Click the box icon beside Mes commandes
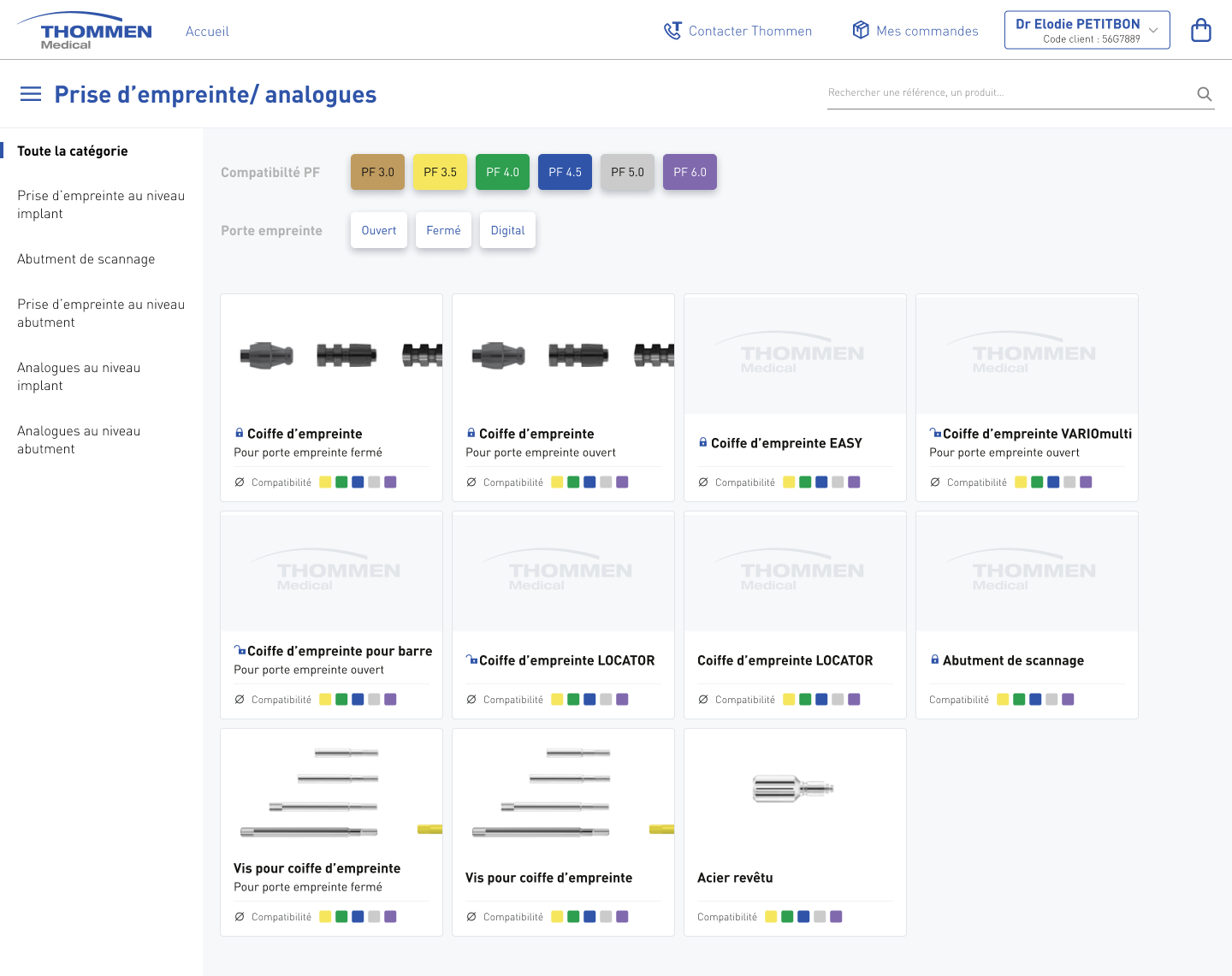The height and width of the screenshot is (976, 1232). (x=861, y=30)
